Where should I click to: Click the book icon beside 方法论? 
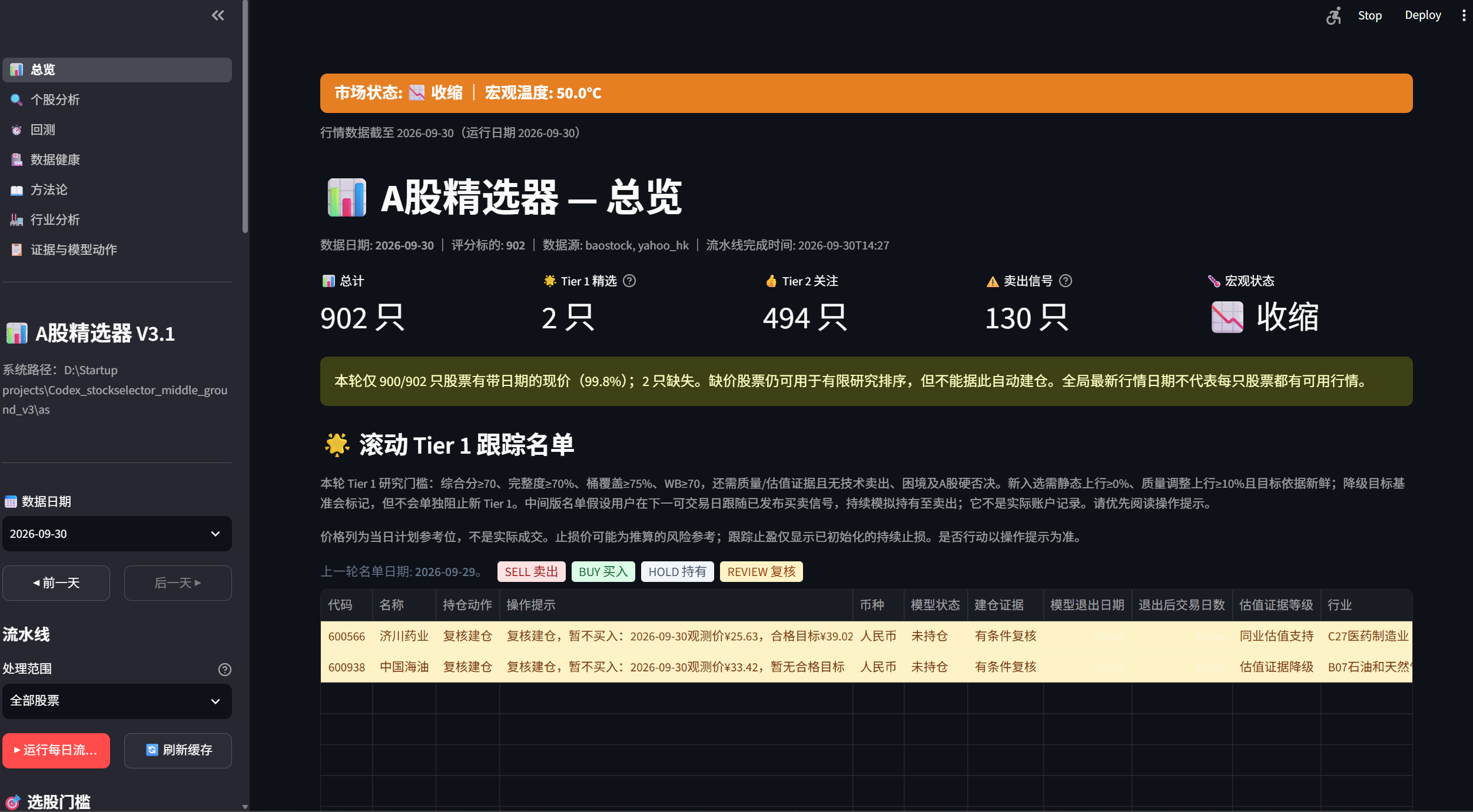pos(16,190)
